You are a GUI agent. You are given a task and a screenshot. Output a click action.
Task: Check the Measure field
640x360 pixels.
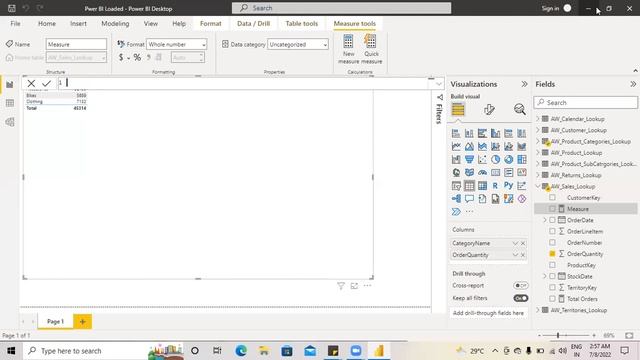552,209
